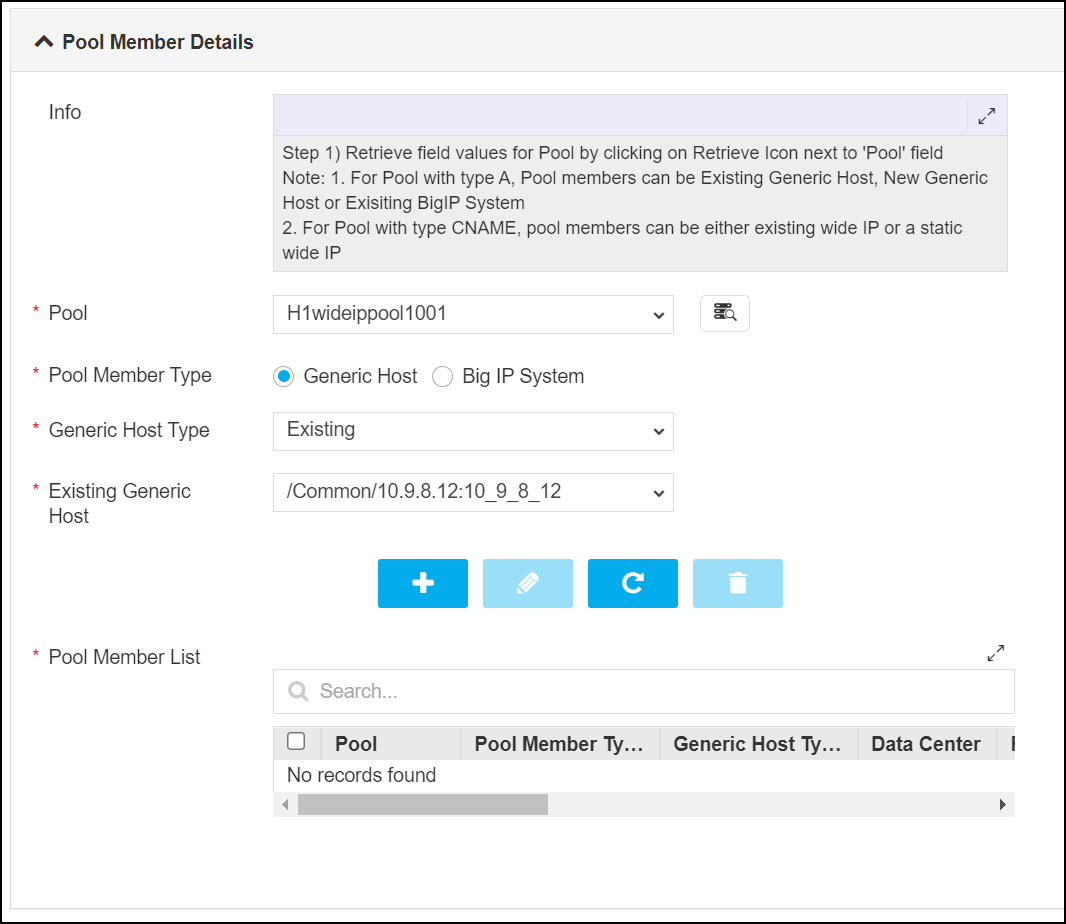Click the Step 1 instruction text
Image resolution: width=1066 pixels, height=924 pixels.
(613, 153)
